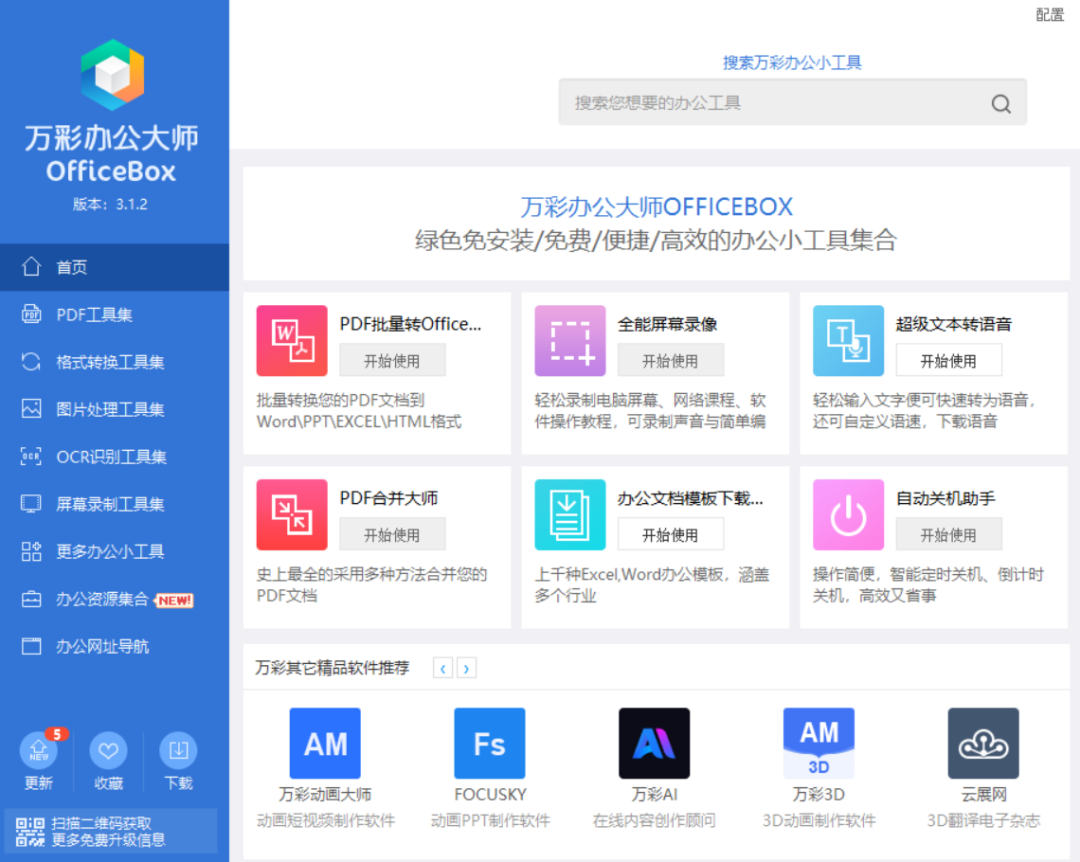Click the home icon beside 首页
Screen dimensions: 1080x862
(x=32, y=267)
